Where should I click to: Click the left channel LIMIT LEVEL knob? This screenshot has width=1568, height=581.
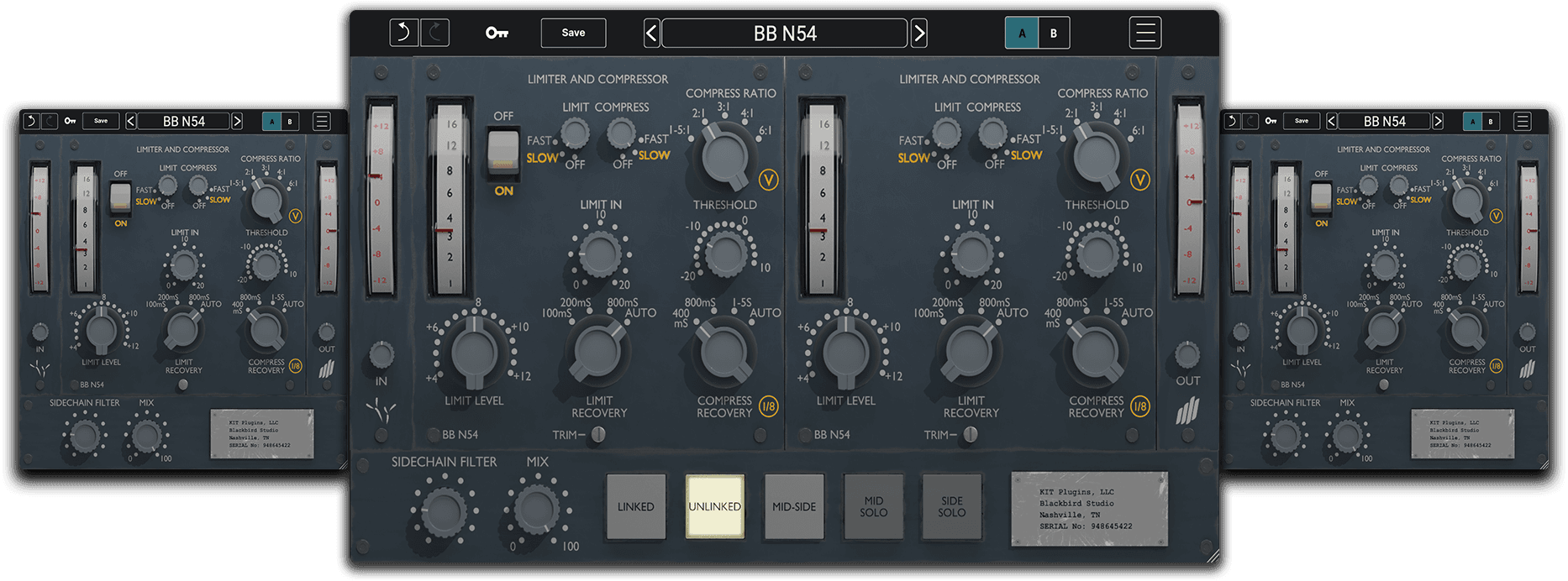475,353
